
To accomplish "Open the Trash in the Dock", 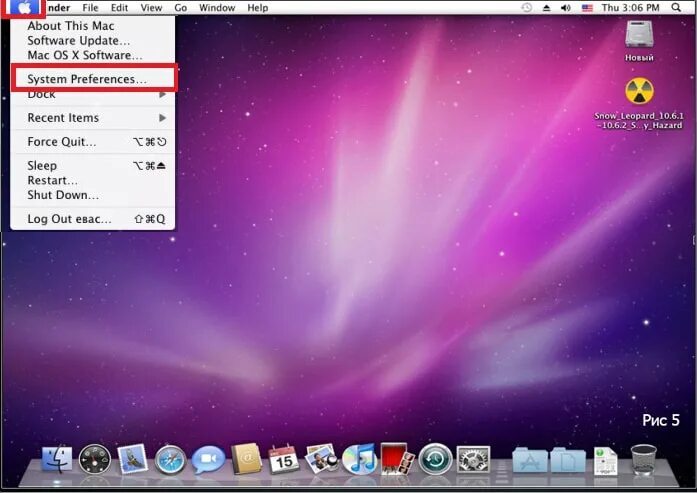I will point(643,460).
